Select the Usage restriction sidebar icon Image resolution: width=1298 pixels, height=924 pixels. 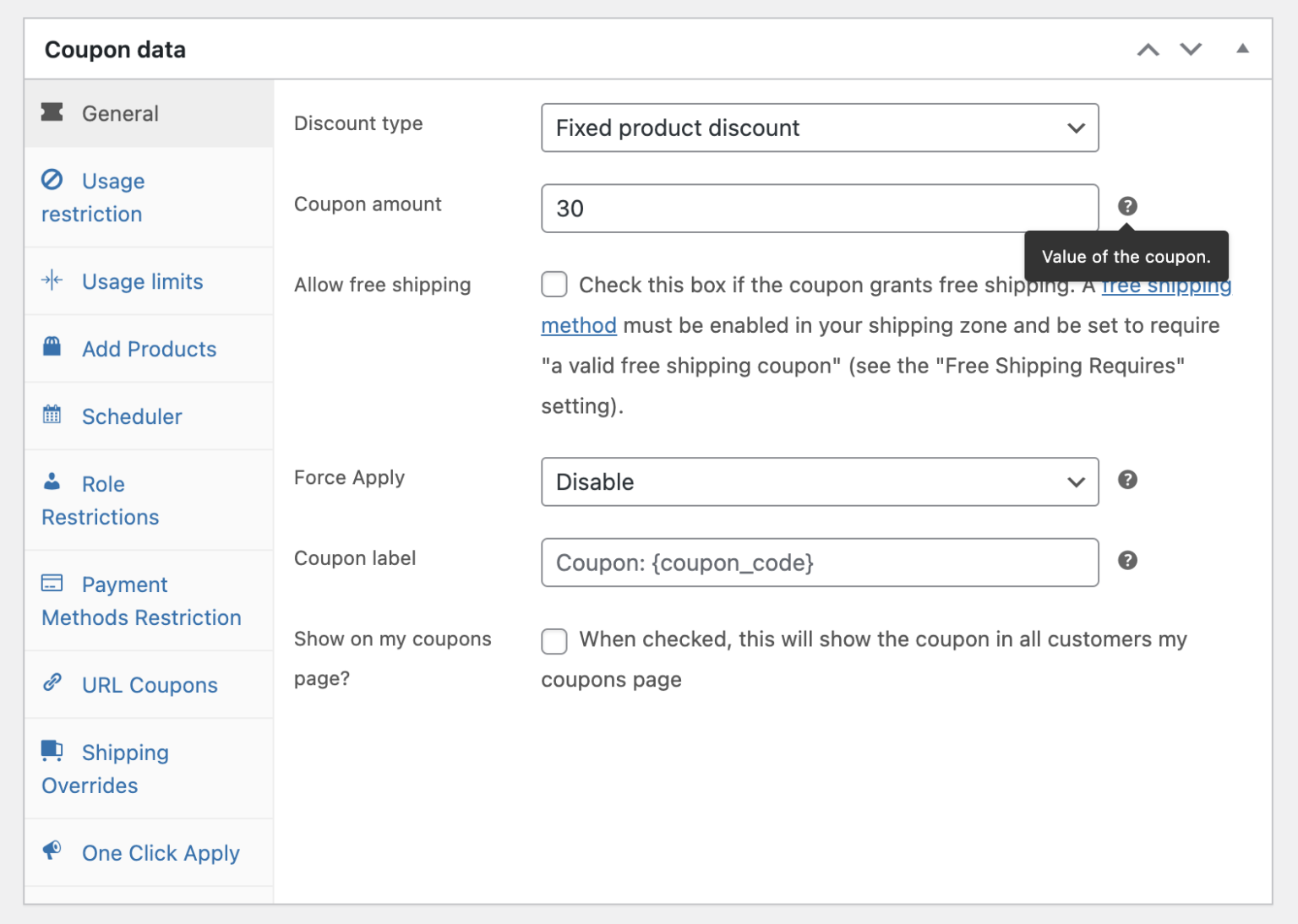(x=52, y=181)
